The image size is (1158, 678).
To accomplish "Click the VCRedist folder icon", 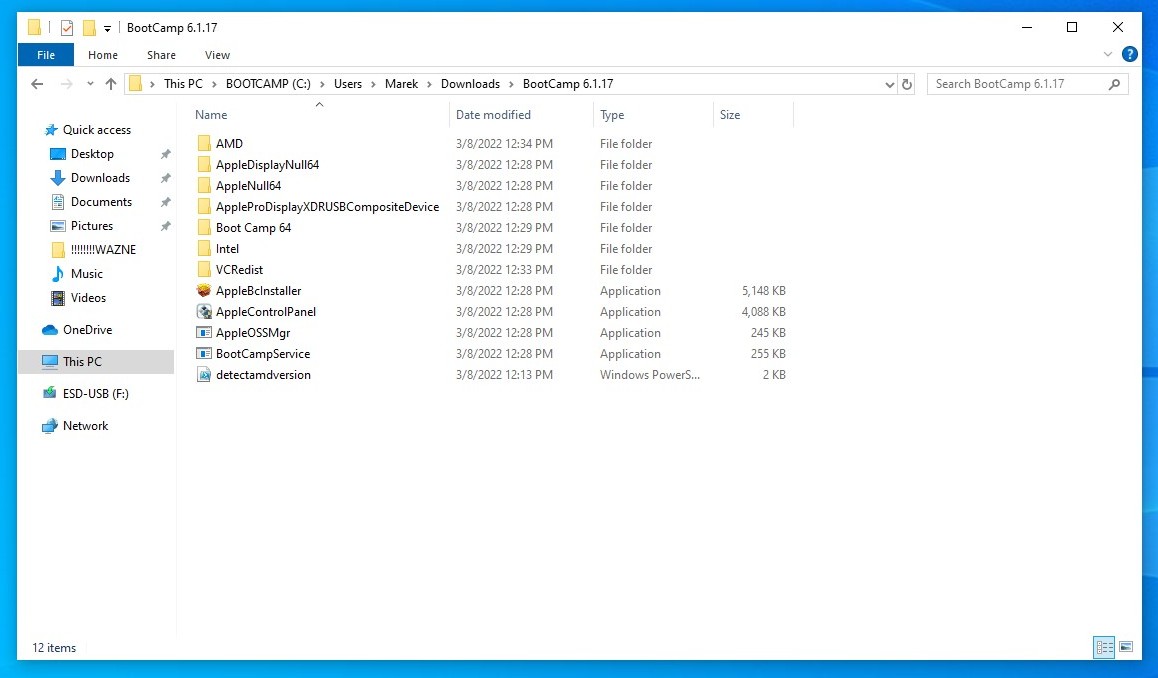I will pos(204,270).
